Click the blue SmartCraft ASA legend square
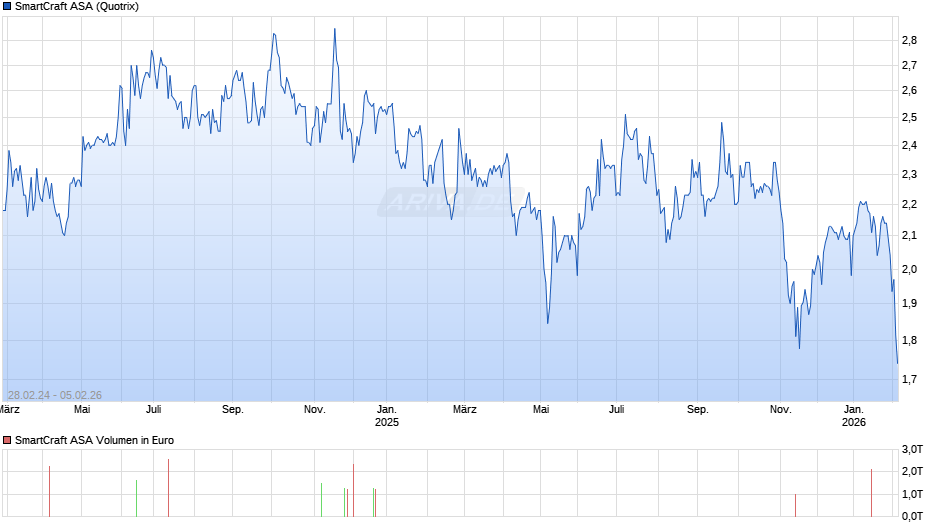The image size is (940, 526). 7,7
